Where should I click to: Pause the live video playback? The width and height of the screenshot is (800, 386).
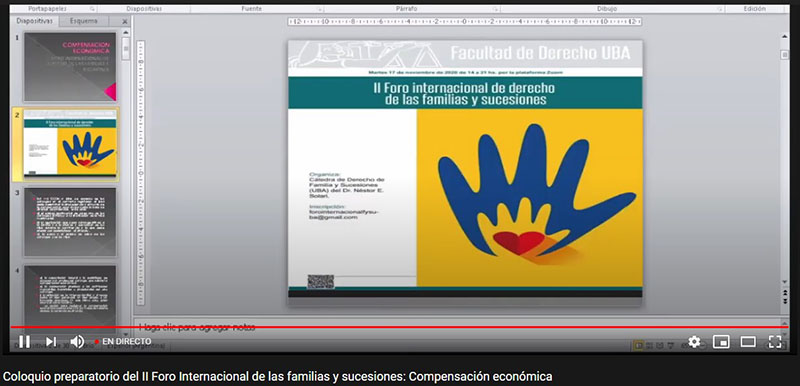pyautogui.click(x=24, y=342)
